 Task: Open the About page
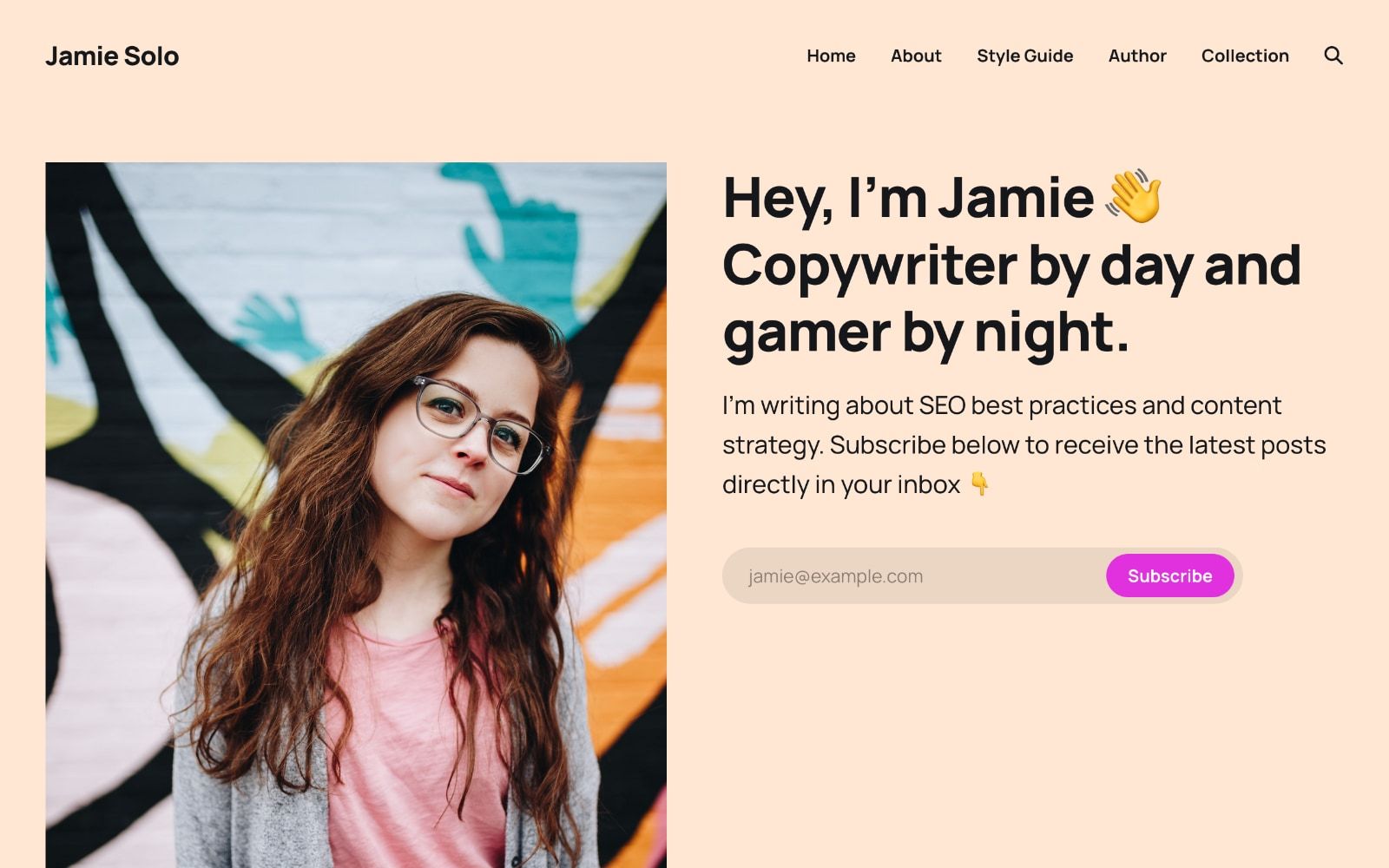click(x=916, y=56)
